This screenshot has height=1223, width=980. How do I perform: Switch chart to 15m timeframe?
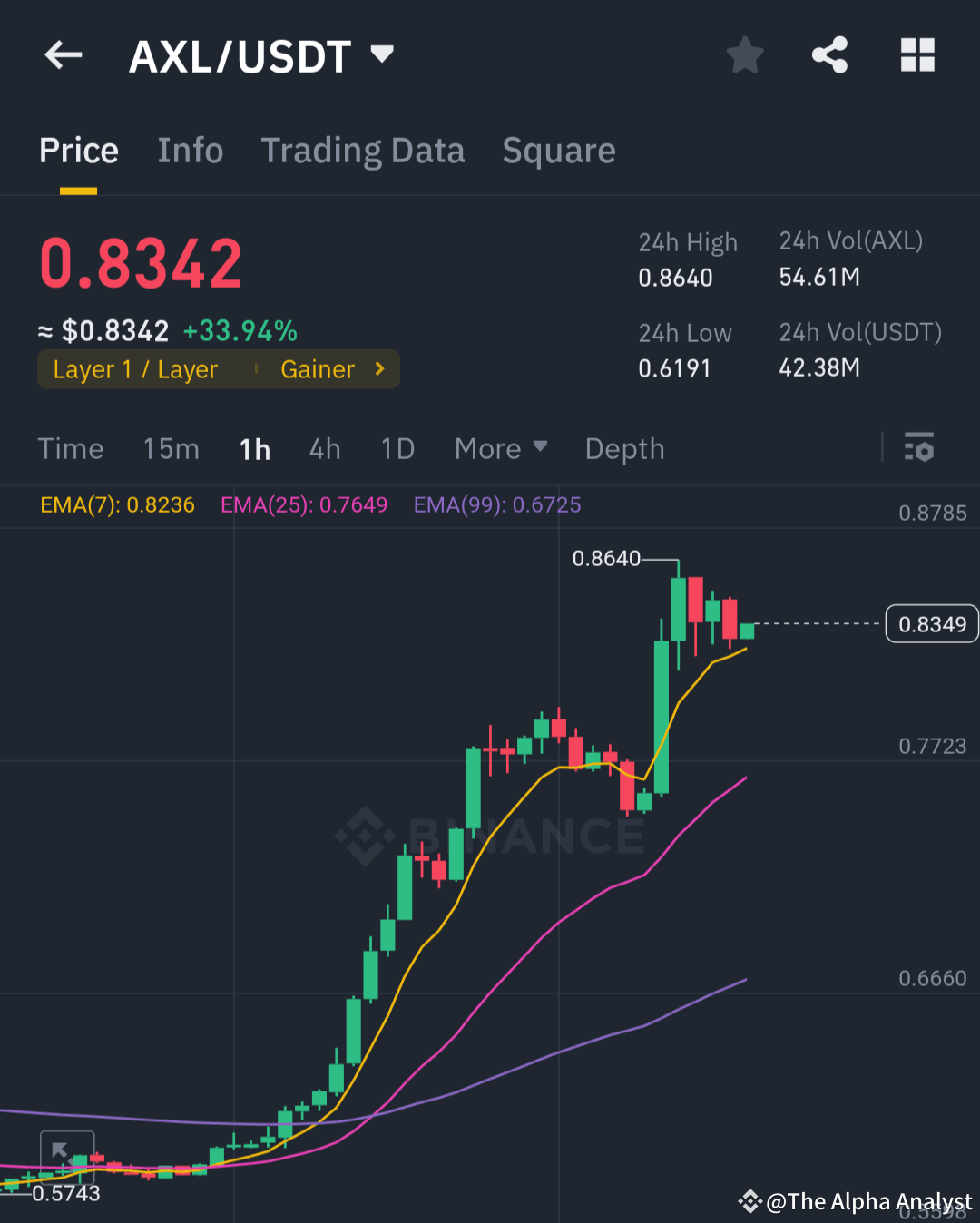click(171, 448)
